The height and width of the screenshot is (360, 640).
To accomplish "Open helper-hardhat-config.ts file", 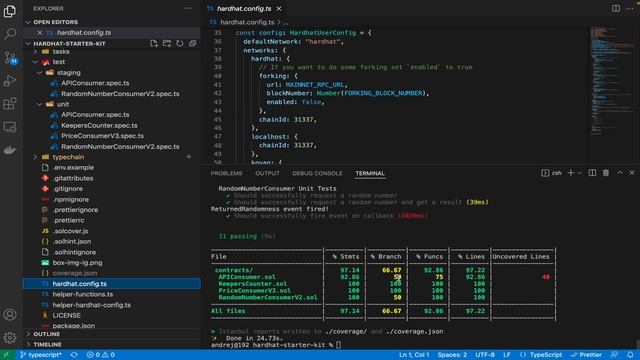I will point(111,305).
